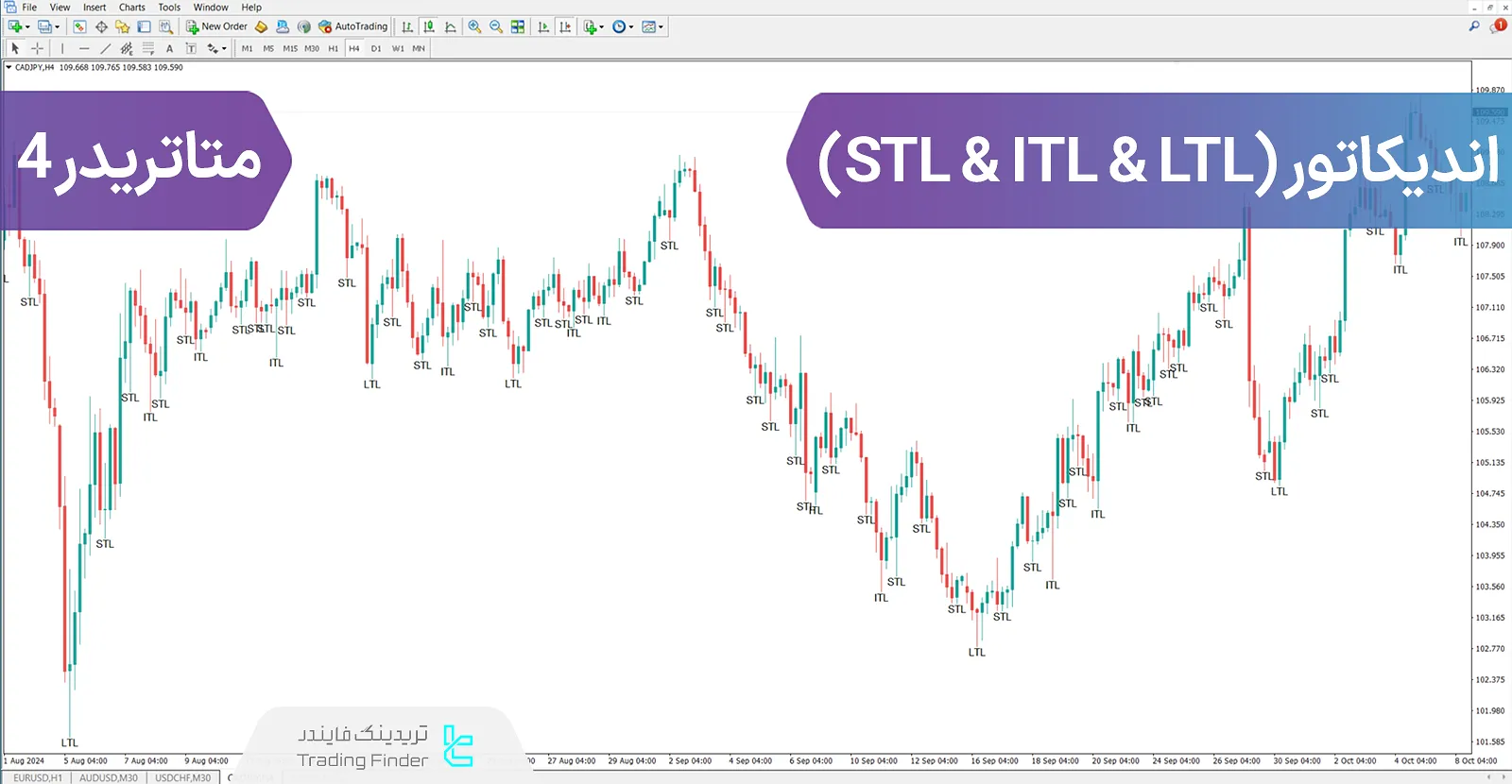
Task: Open the File menu
Action: 29,7
